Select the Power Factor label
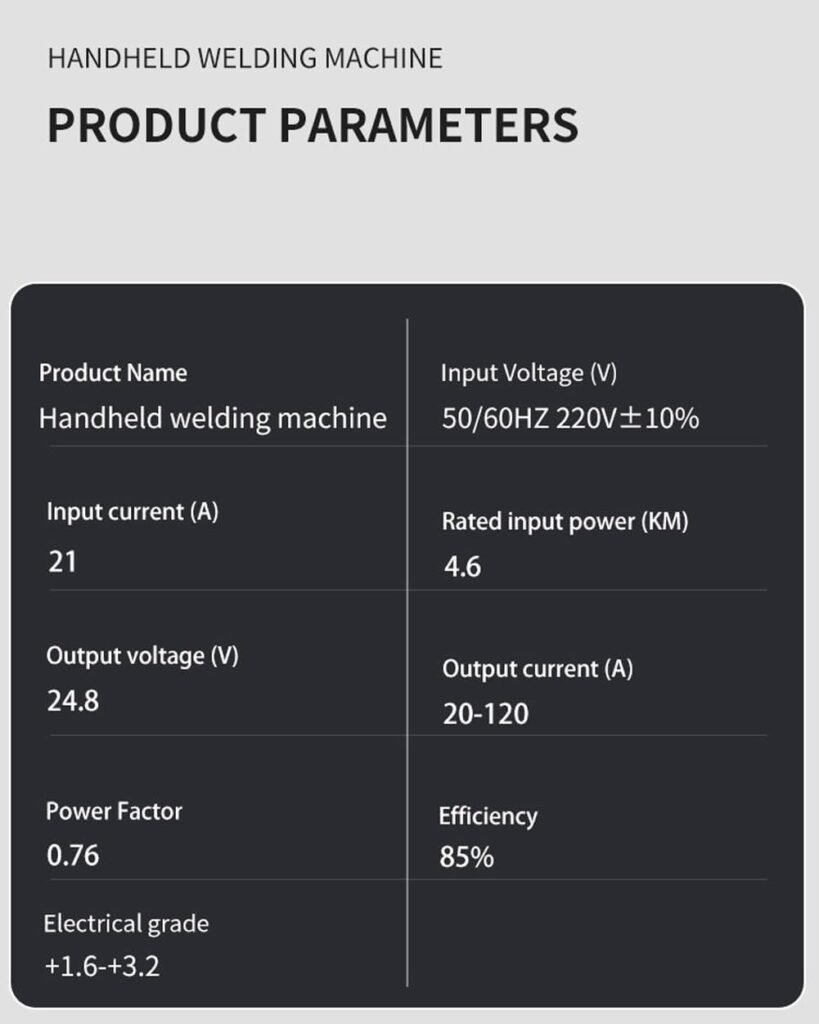This screenshot has height=1024, width=819. pyautogui.click(x=114, y=811)
